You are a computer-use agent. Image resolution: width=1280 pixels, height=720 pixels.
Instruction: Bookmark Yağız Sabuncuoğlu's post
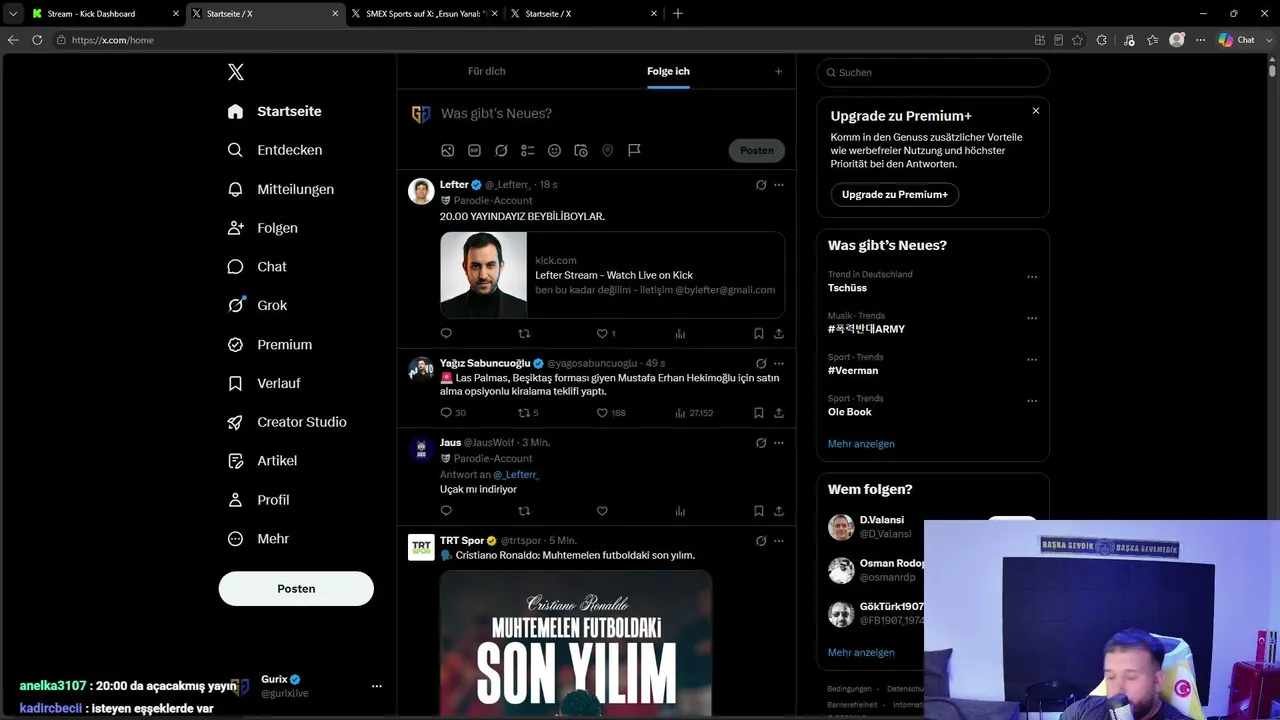coord(758,413)
